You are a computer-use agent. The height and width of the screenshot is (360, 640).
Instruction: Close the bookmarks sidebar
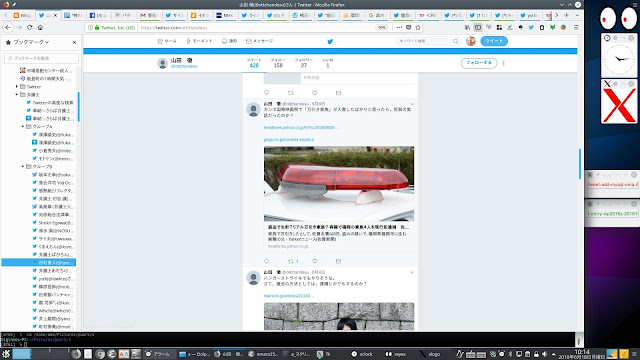point(74,42)
